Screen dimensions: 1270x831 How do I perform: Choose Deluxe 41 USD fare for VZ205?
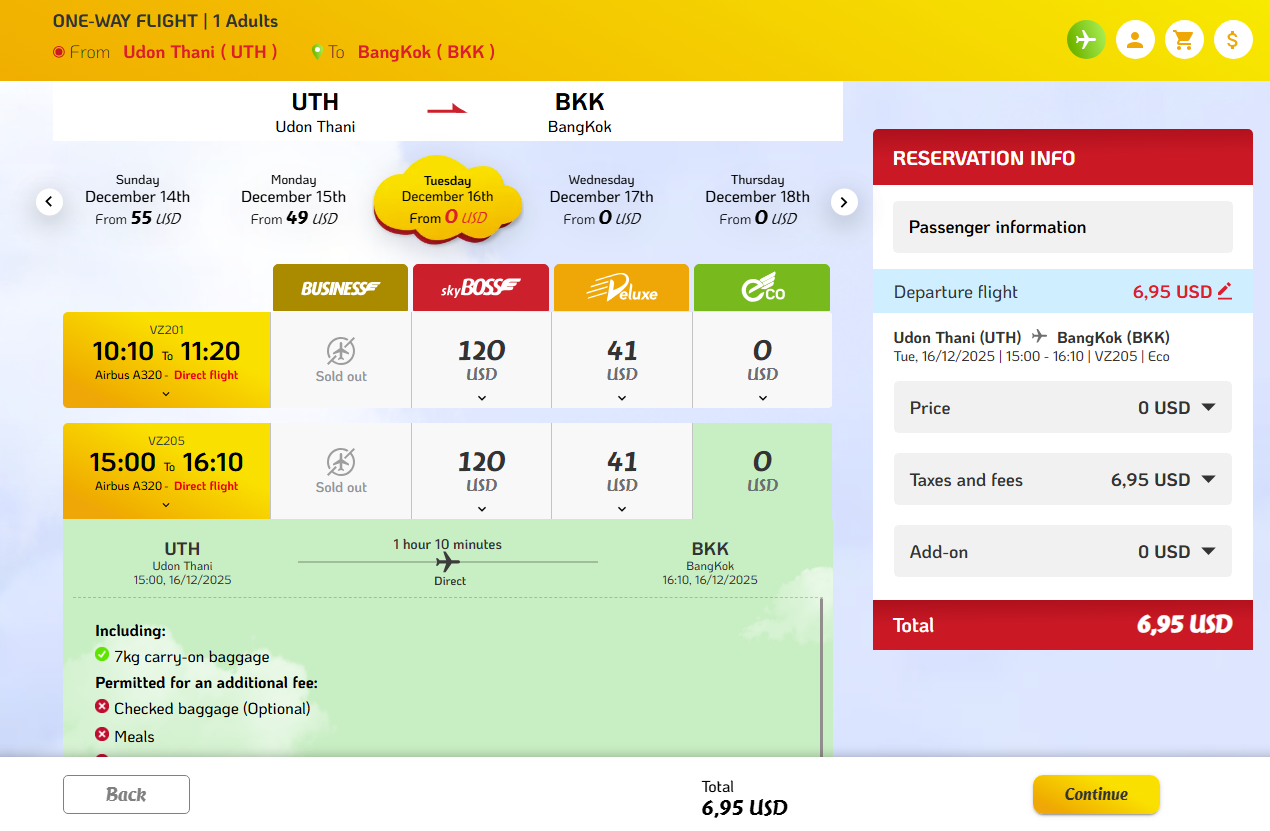pyautogui.click(x=622, y=471)
